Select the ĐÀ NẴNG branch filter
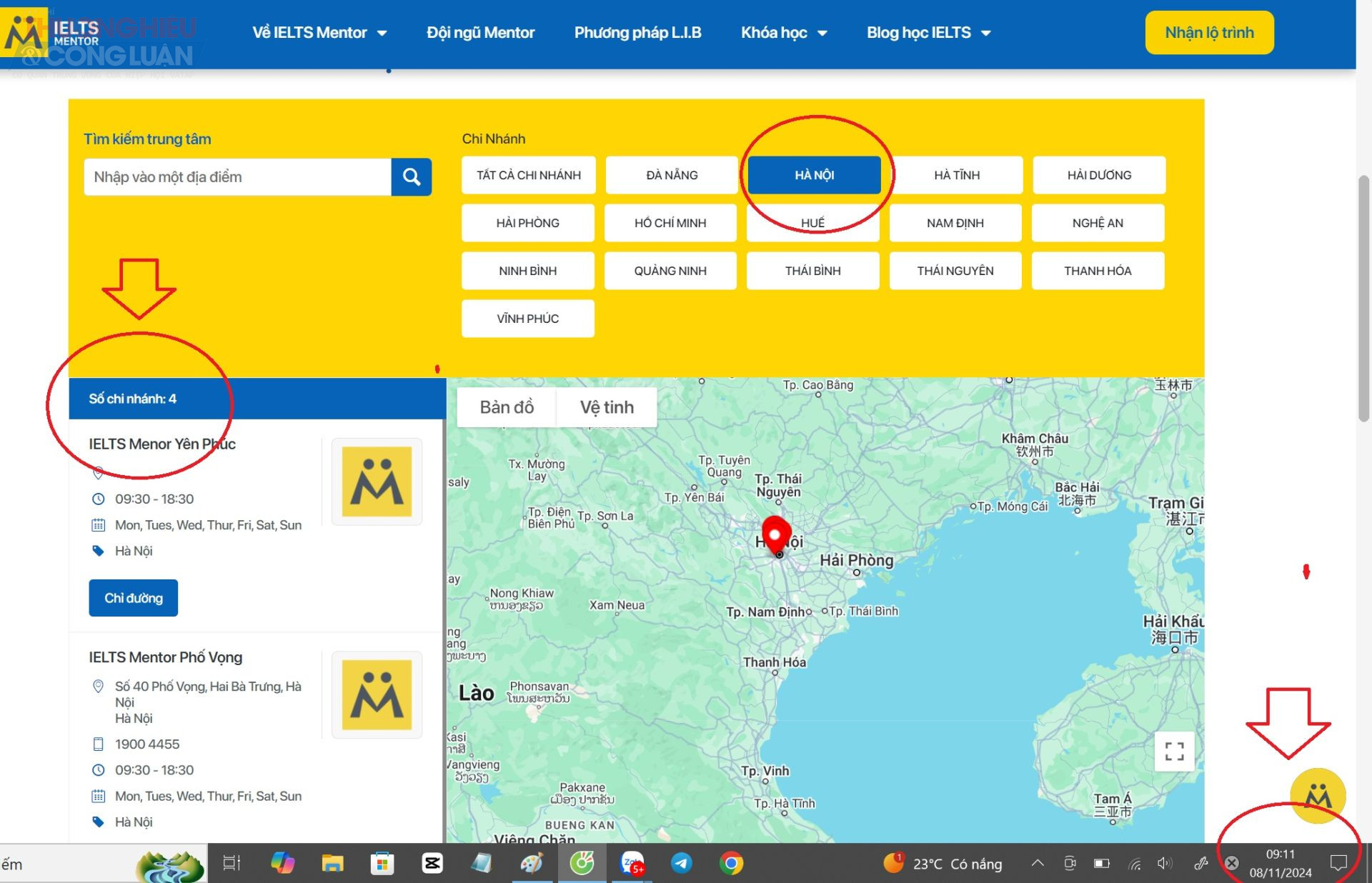This screenshot has width=1372, height=883. coord(672,175)
